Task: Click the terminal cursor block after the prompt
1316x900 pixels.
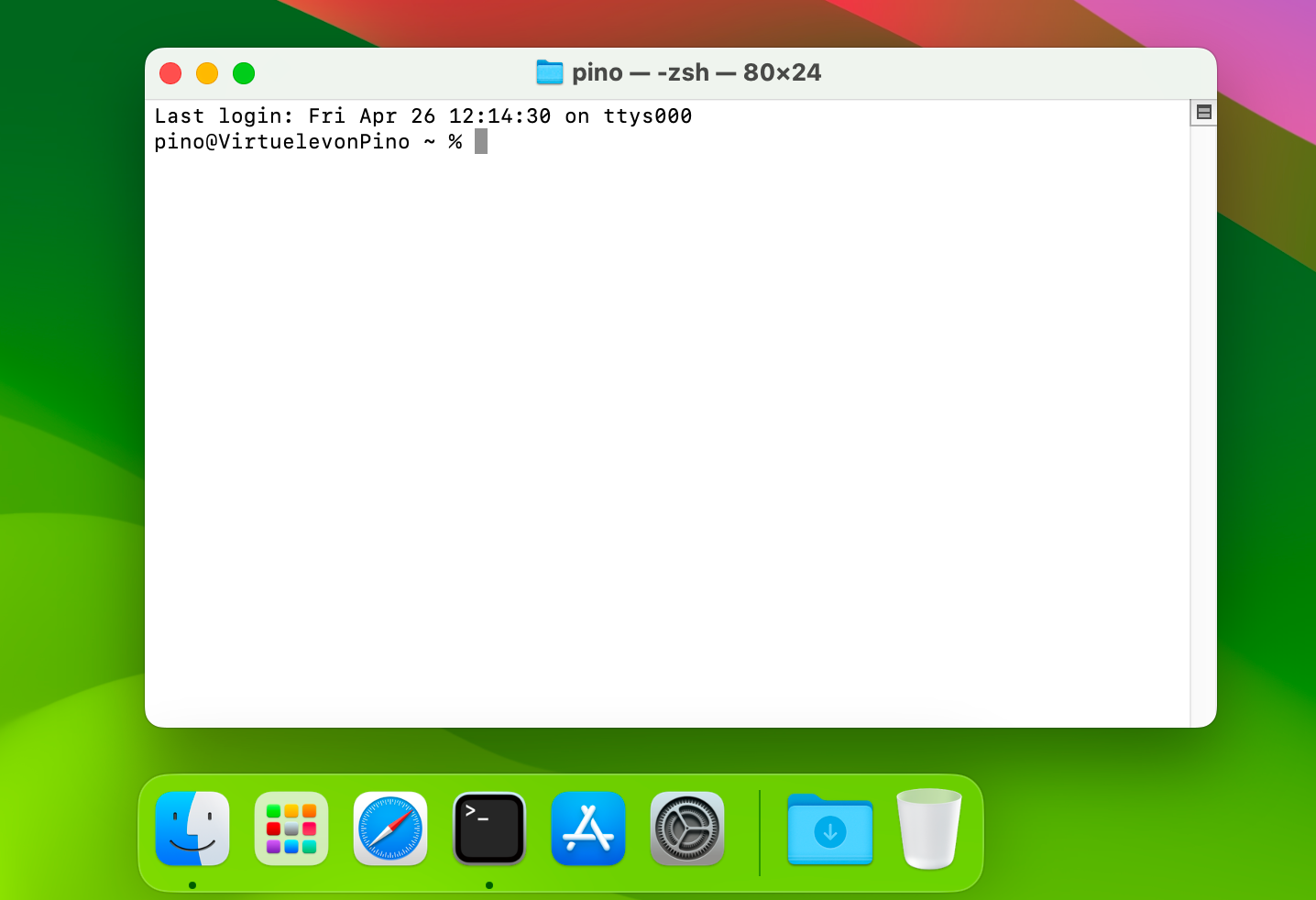Action: tap(481, 141)
